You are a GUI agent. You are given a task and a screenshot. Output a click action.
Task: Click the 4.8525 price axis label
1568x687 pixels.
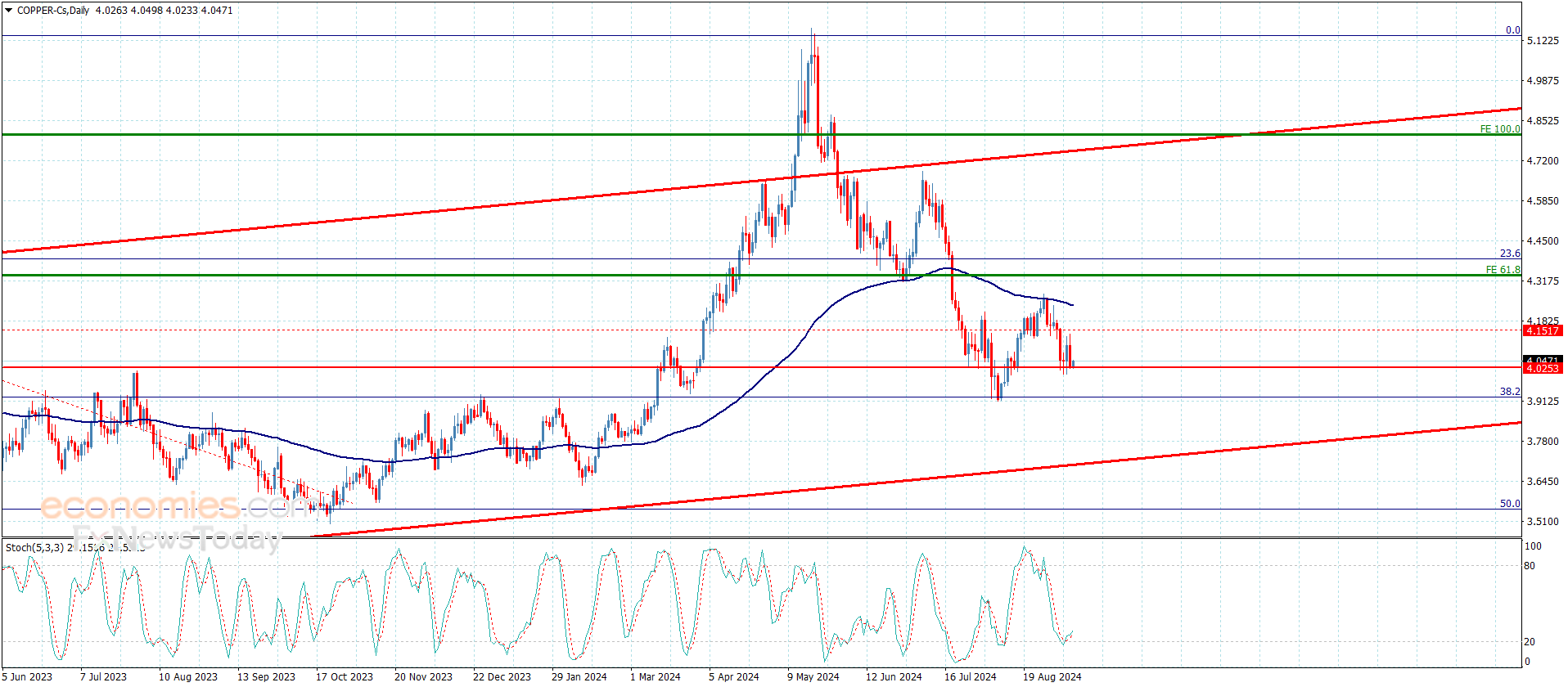click(x=1543, y=121)
